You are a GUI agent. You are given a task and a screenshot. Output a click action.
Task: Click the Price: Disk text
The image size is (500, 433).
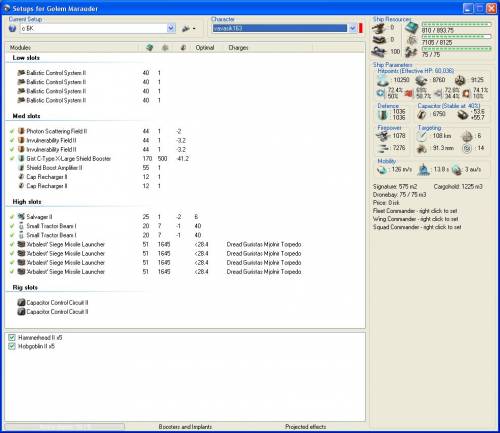[386, 203]
